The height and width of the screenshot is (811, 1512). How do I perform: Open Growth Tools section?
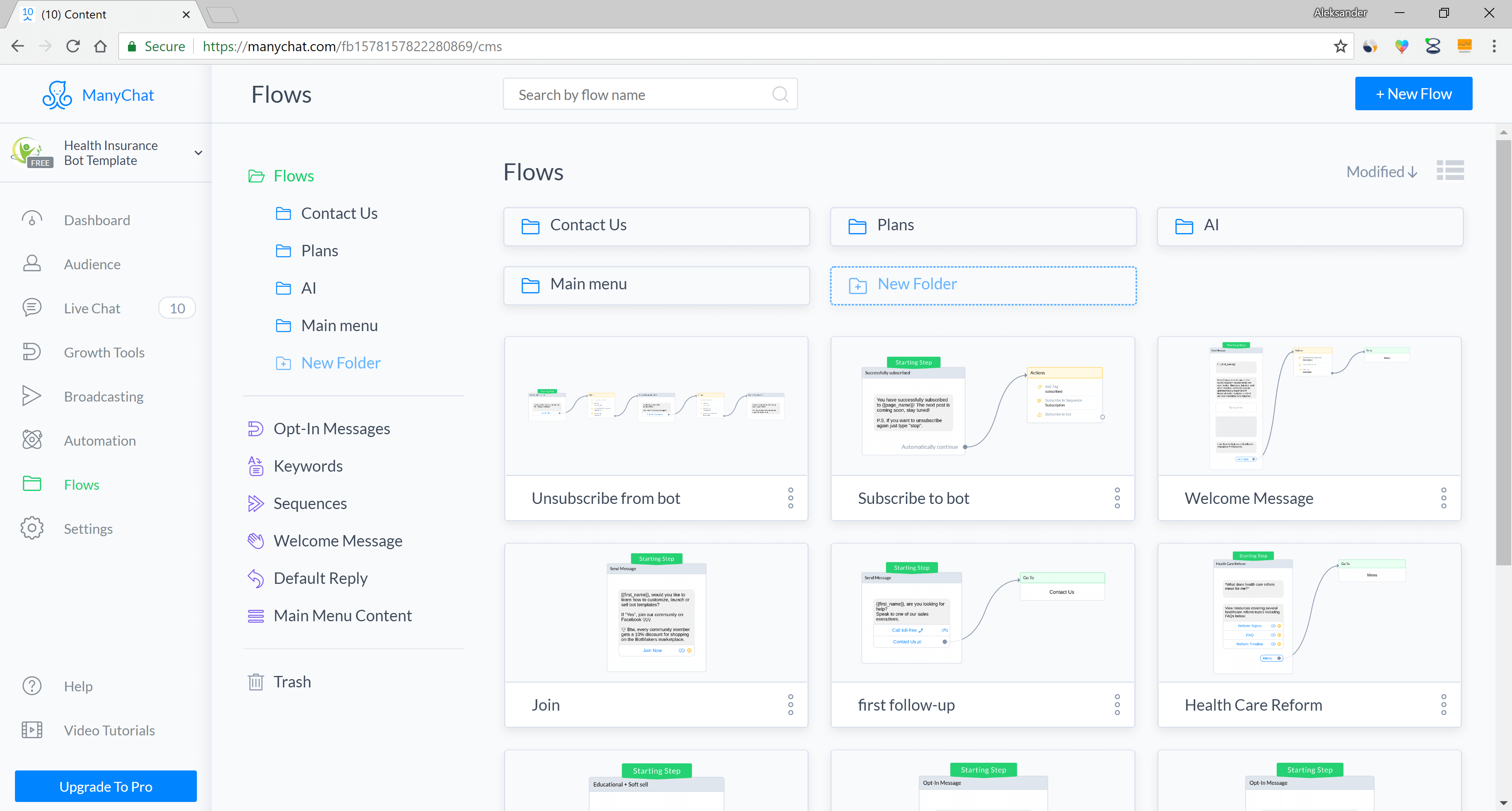[104, 352]
